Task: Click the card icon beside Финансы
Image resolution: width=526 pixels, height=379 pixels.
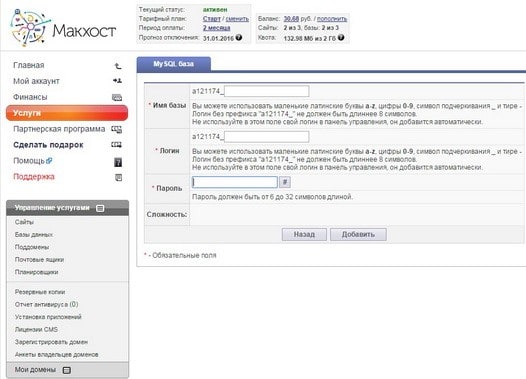Action: 117,98
